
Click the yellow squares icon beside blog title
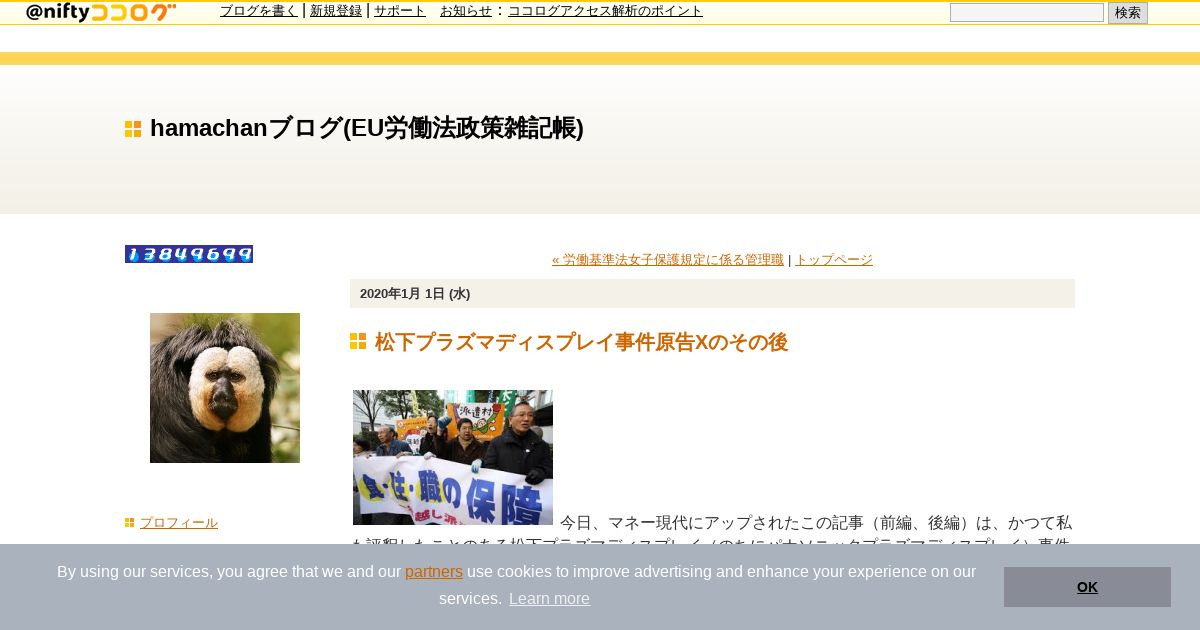133,129
